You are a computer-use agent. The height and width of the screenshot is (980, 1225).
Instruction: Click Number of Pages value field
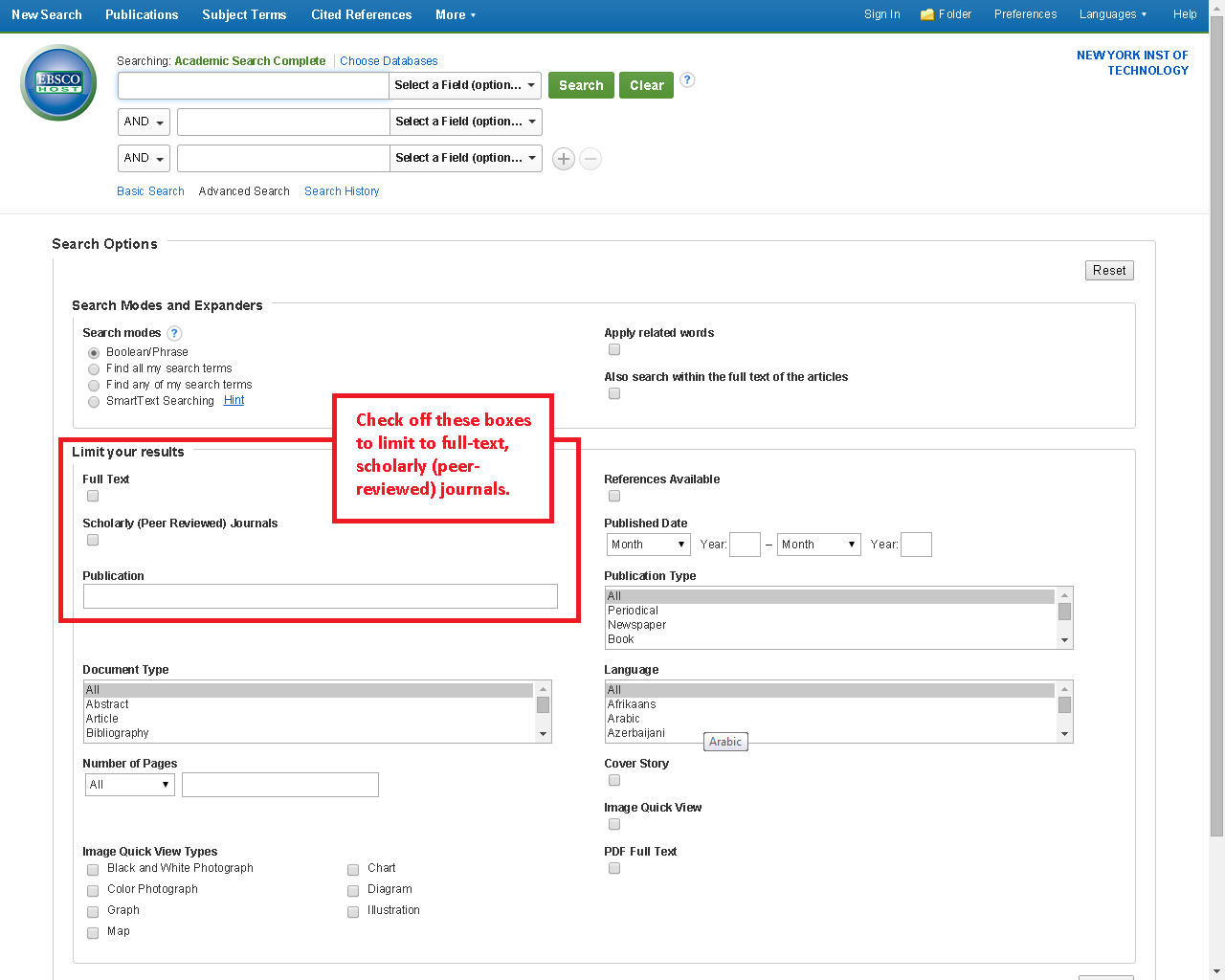click(x=280, y=785)
